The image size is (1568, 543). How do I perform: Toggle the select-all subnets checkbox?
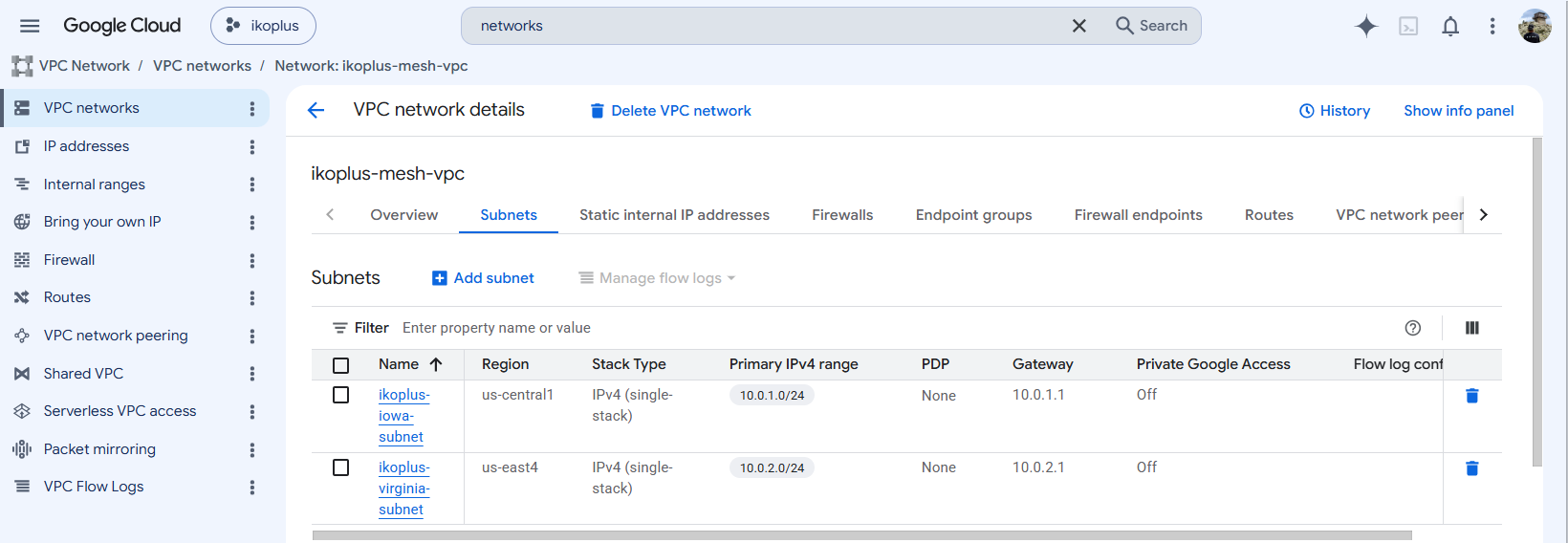coord(340,365)
